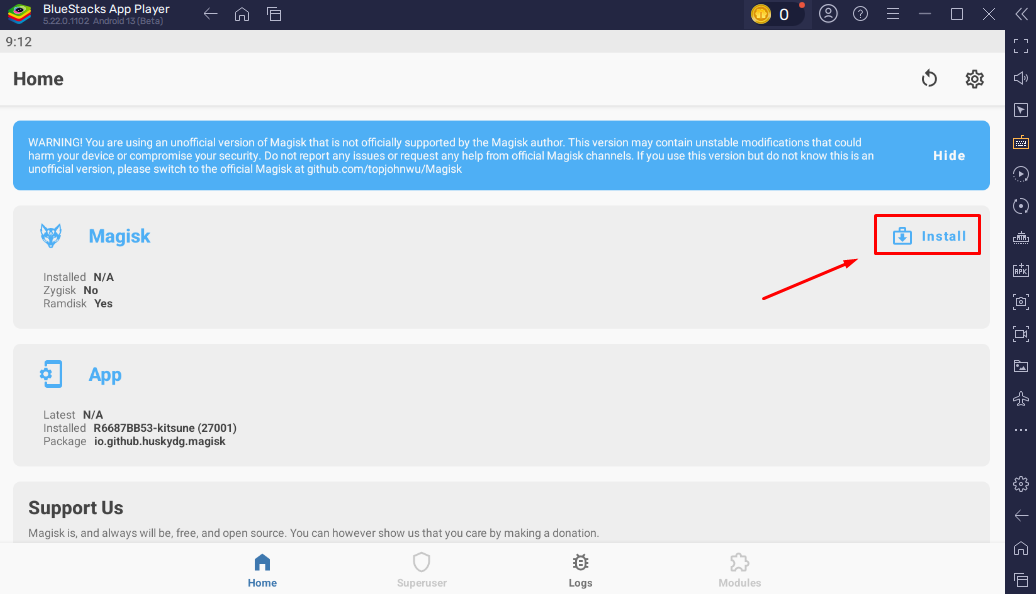Show more sidebar tools via three dots
The height and width of the screenshot is (594, 1036).
[1021, 430]
